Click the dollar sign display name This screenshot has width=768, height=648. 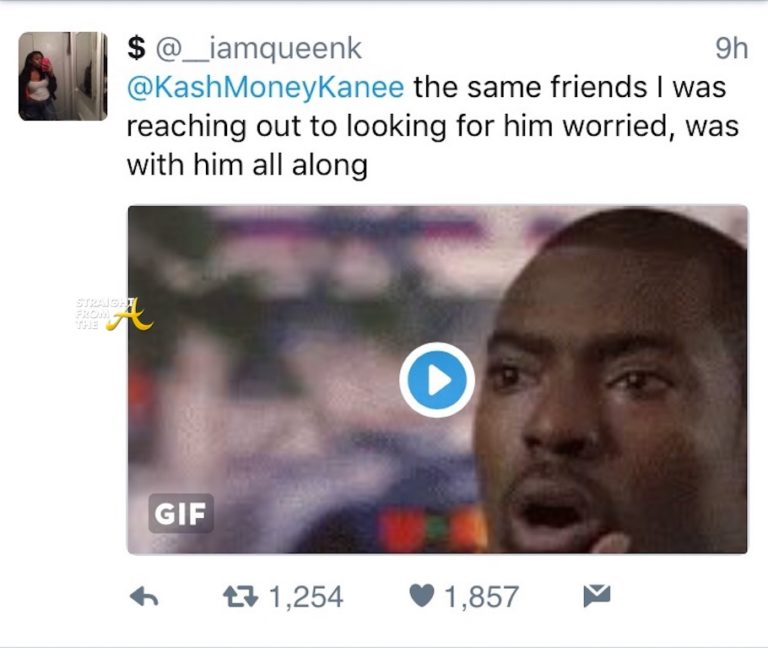coord(136,48)
